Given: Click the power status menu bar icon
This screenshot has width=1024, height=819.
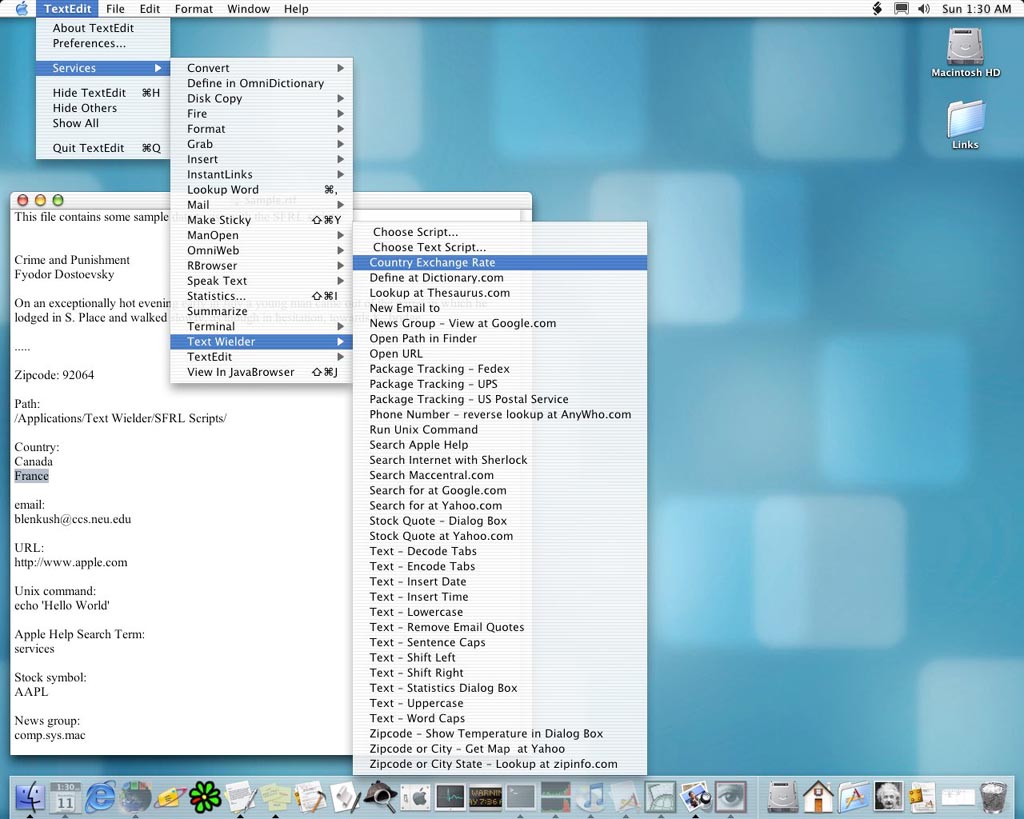Looking at the screenshot, I should pos(877,8).
